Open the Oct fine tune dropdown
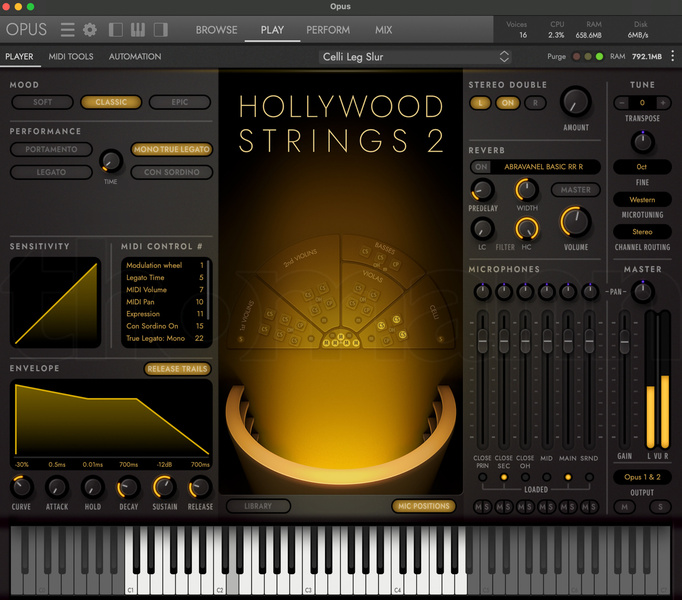The height and width of the screenshot is (600, 682). 642,167
